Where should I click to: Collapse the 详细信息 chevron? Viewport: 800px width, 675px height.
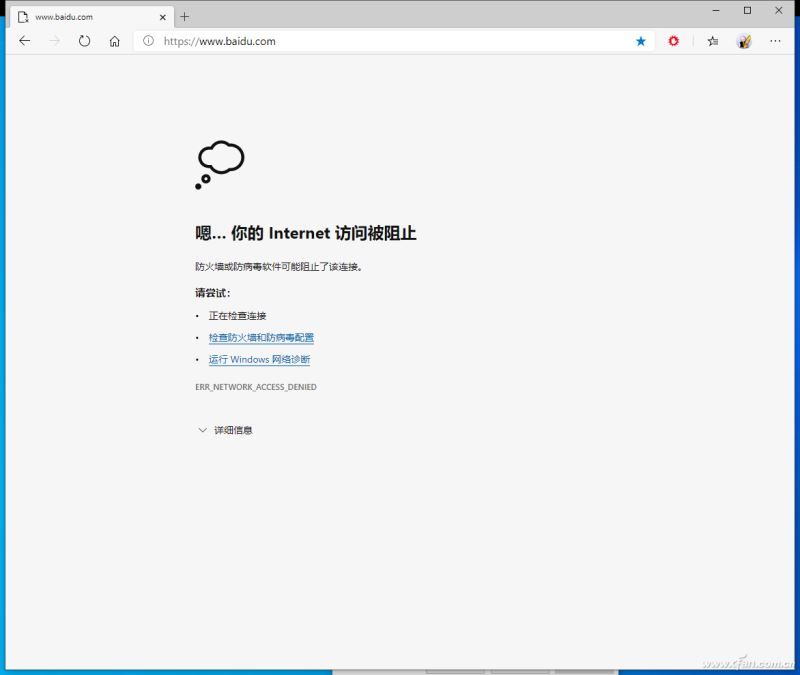[x=203, y=430]
